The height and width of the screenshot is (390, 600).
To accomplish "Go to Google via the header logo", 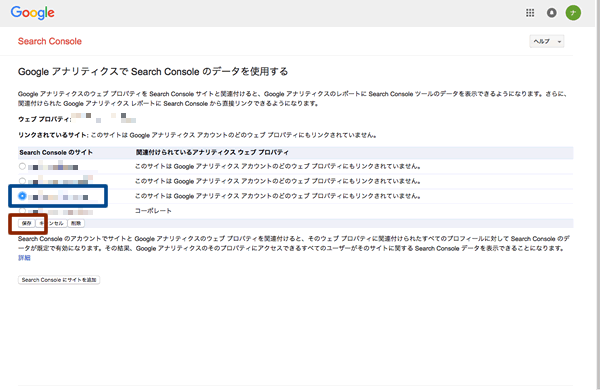I will (x=33, y=13).
